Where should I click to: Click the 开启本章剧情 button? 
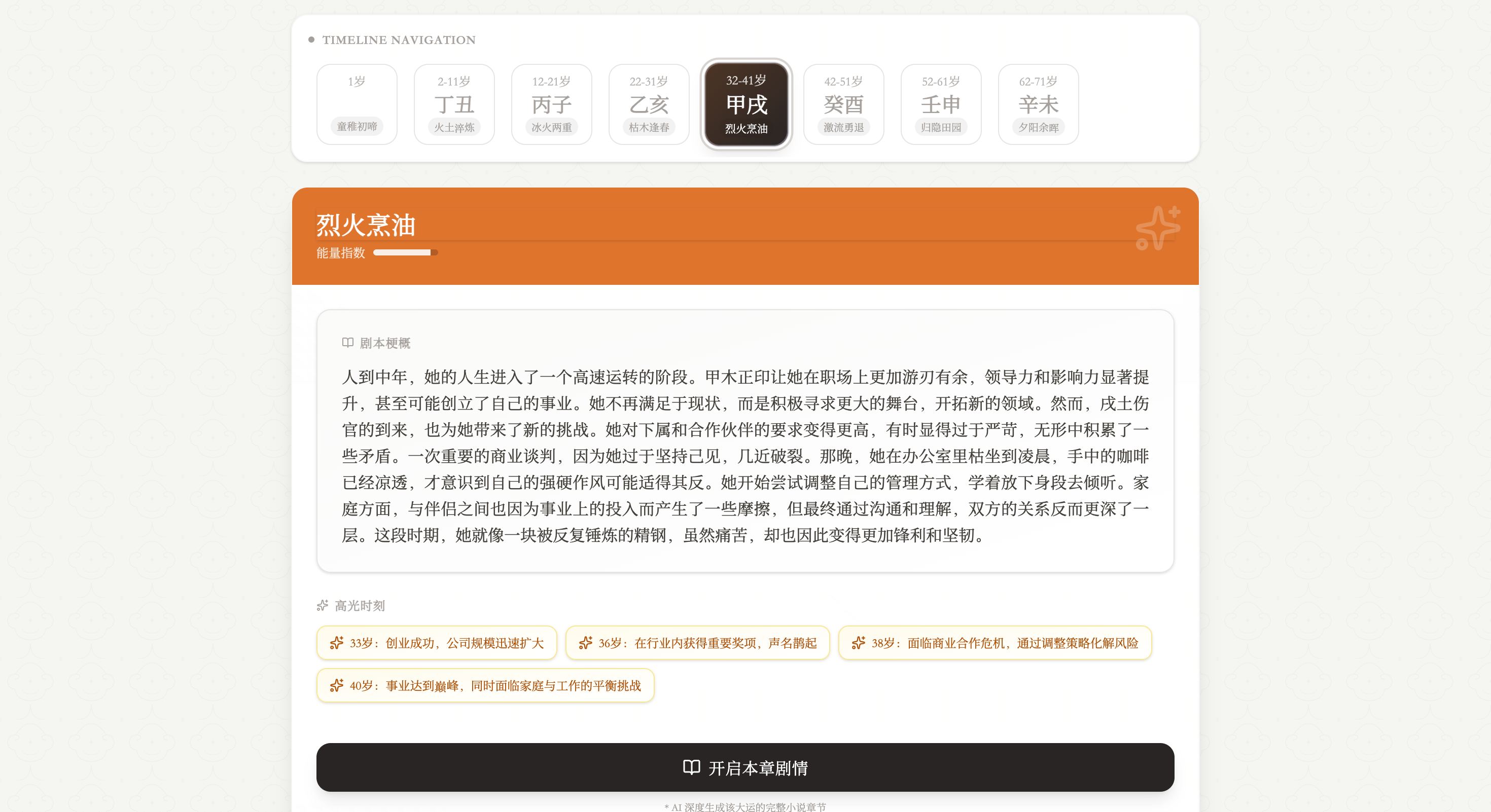click(745, 767)
